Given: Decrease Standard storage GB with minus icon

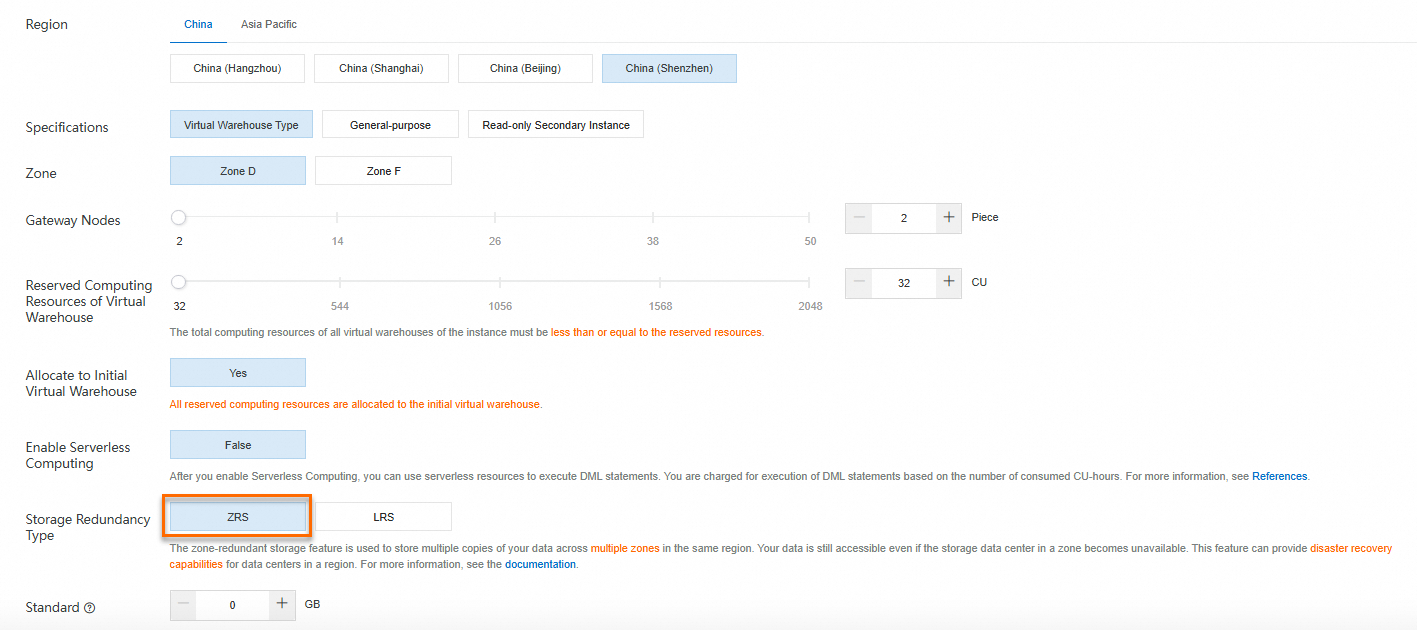Looking at the screenshot, I should click(x=183, y=604).
